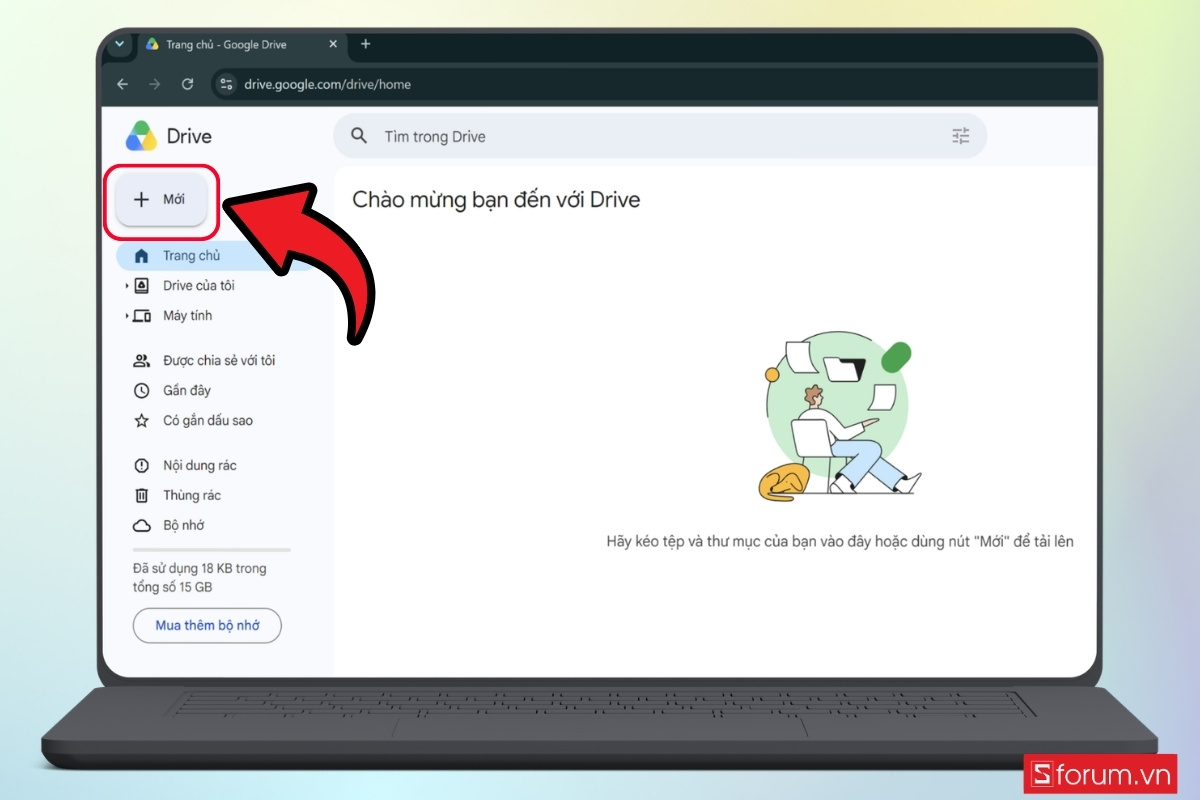The image size is (1200, 800).
Task: Click the browser back arrow
Action: coord(122,84)
